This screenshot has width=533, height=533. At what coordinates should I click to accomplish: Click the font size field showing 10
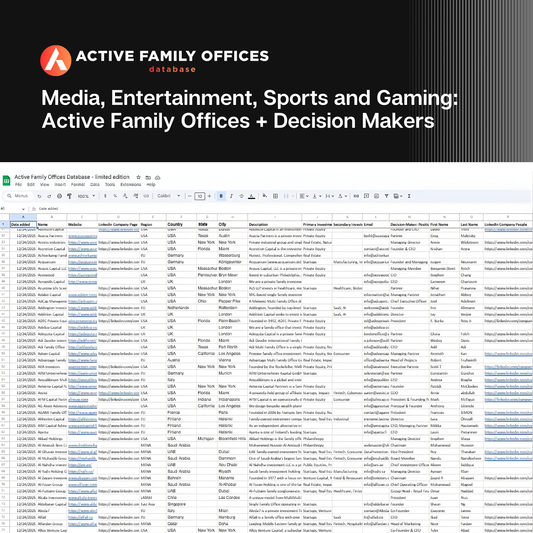pyautogui.click(x=200, y=196)
